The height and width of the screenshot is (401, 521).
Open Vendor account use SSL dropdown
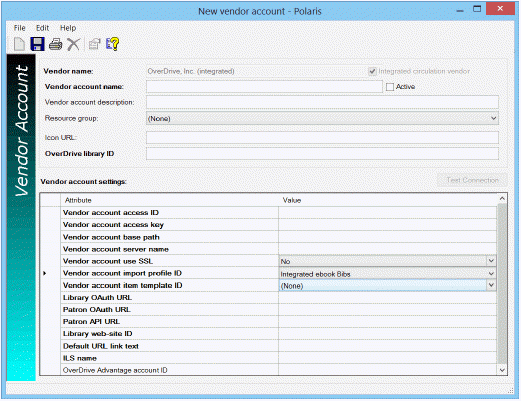coord(491,261)
